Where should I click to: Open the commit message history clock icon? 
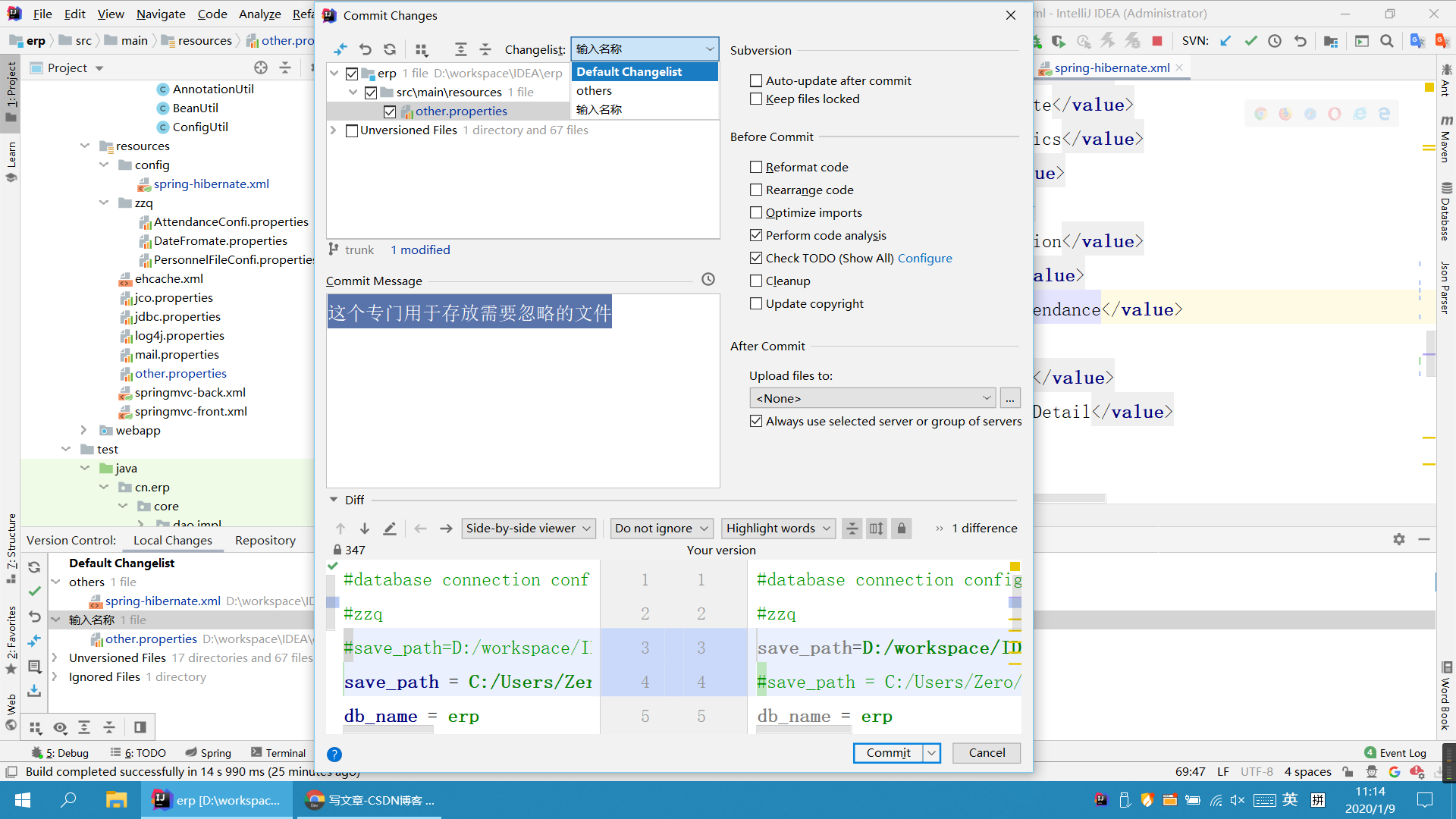click(x=708, y=280)
